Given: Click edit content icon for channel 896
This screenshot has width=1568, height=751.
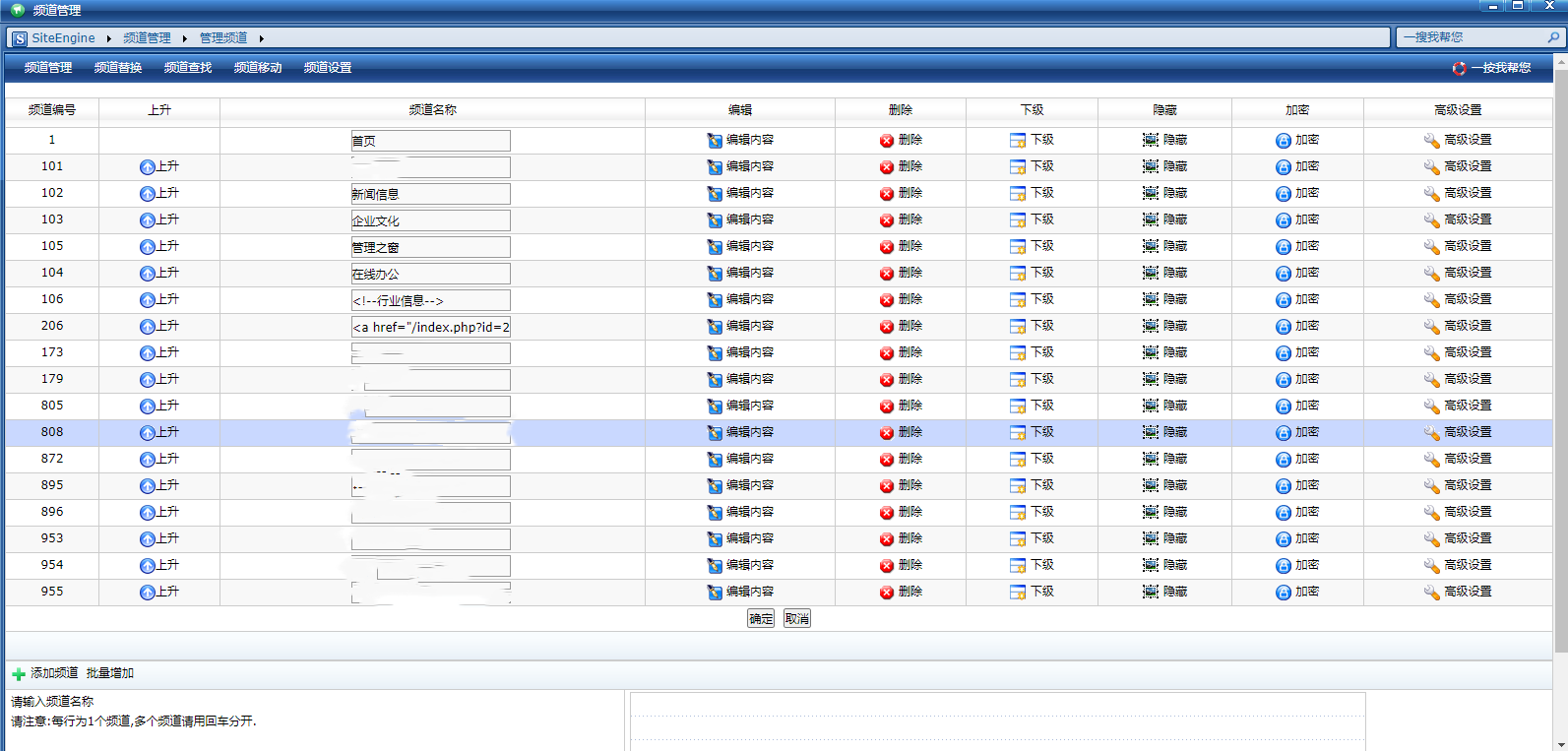Looking at the screenshot, I should pos(715,513).
